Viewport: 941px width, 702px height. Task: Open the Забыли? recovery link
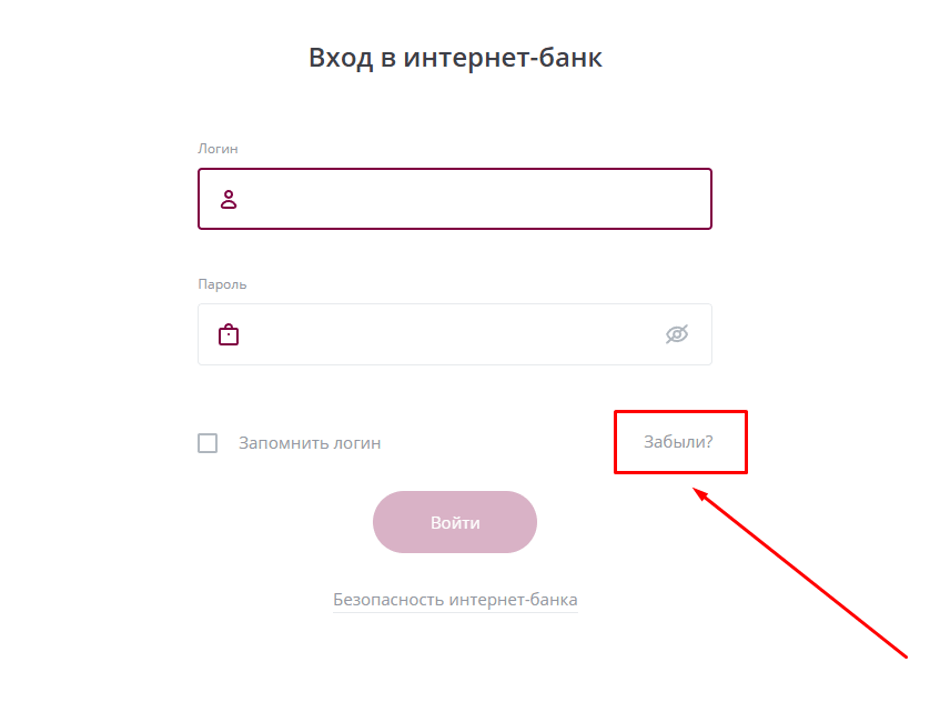tap(679, 442)
